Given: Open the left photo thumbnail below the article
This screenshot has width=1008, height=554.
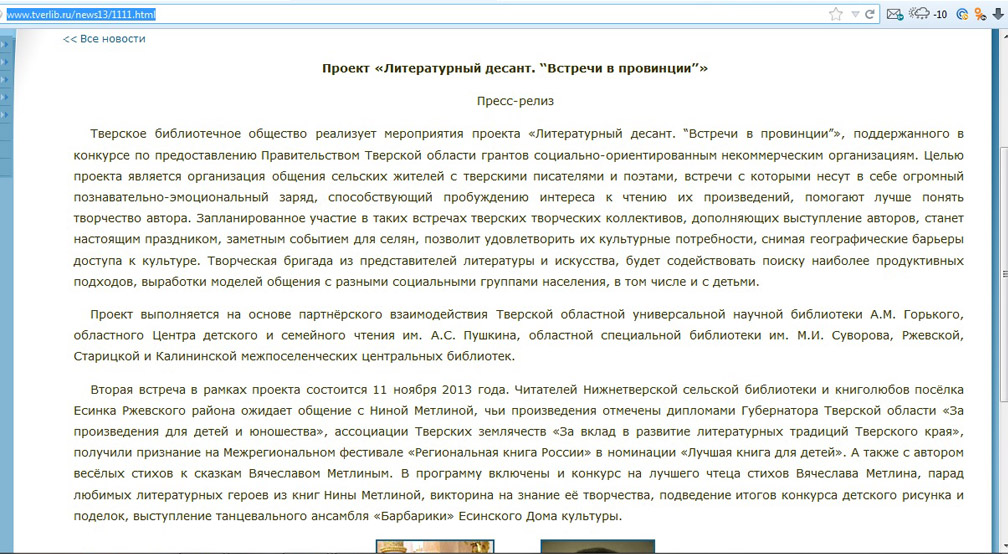Looking at the screenshot, I should click(x=435, y=547).
